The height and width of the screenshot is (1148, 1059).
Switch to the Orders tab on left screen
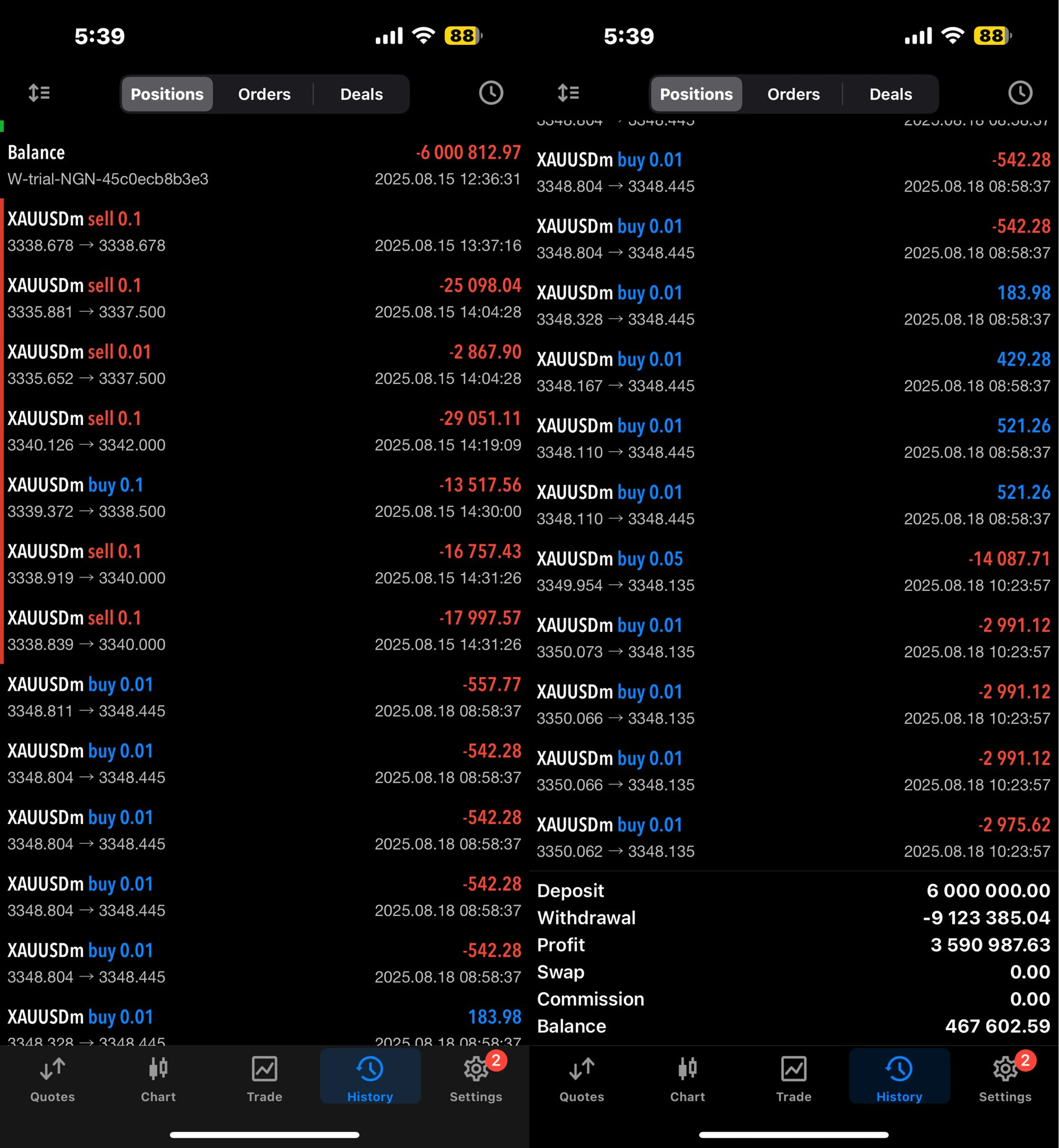pyautogui.click(x=264, y=94)
